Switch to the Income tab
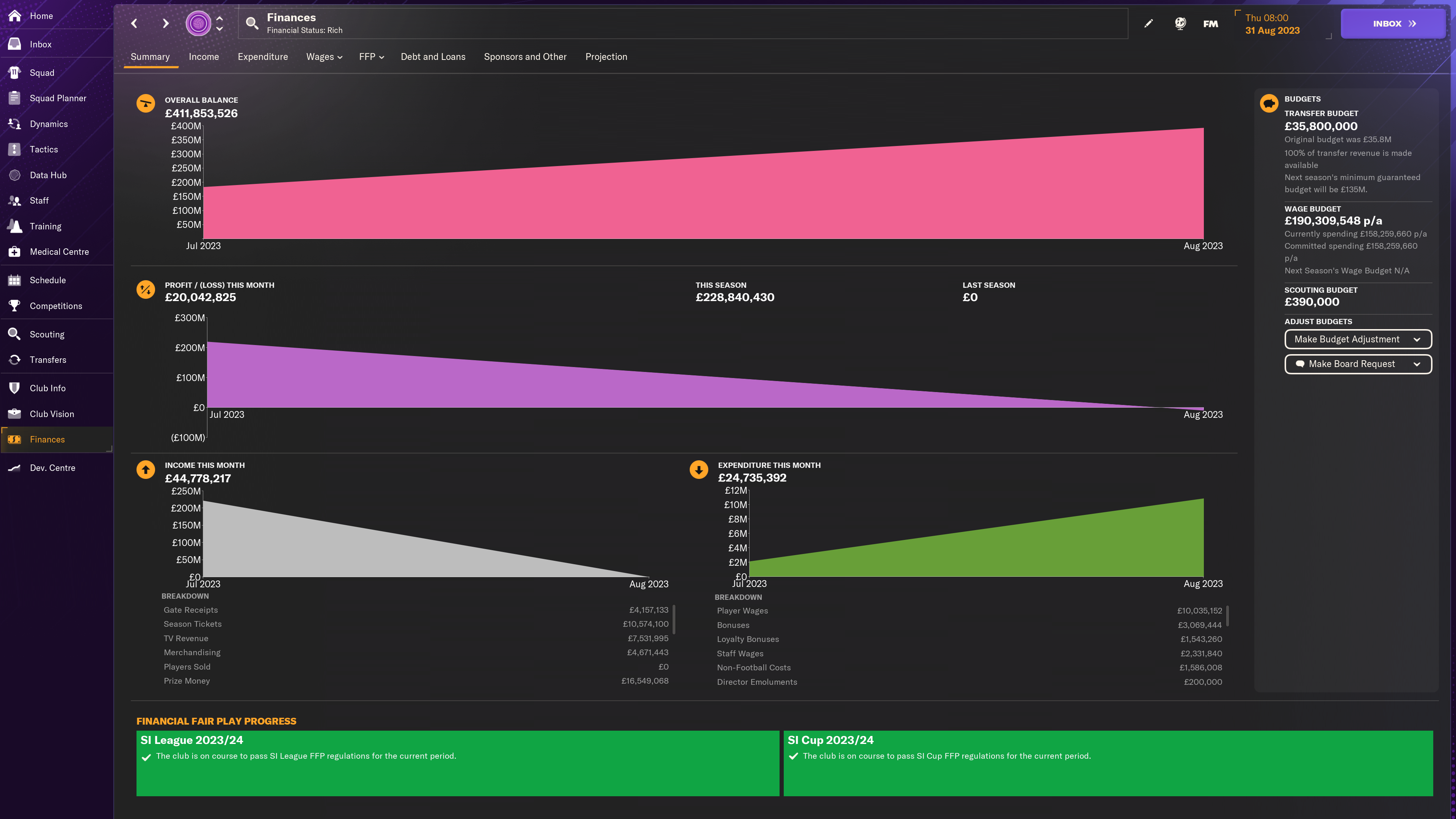The image size is (1456, 819). coord(204,56)
